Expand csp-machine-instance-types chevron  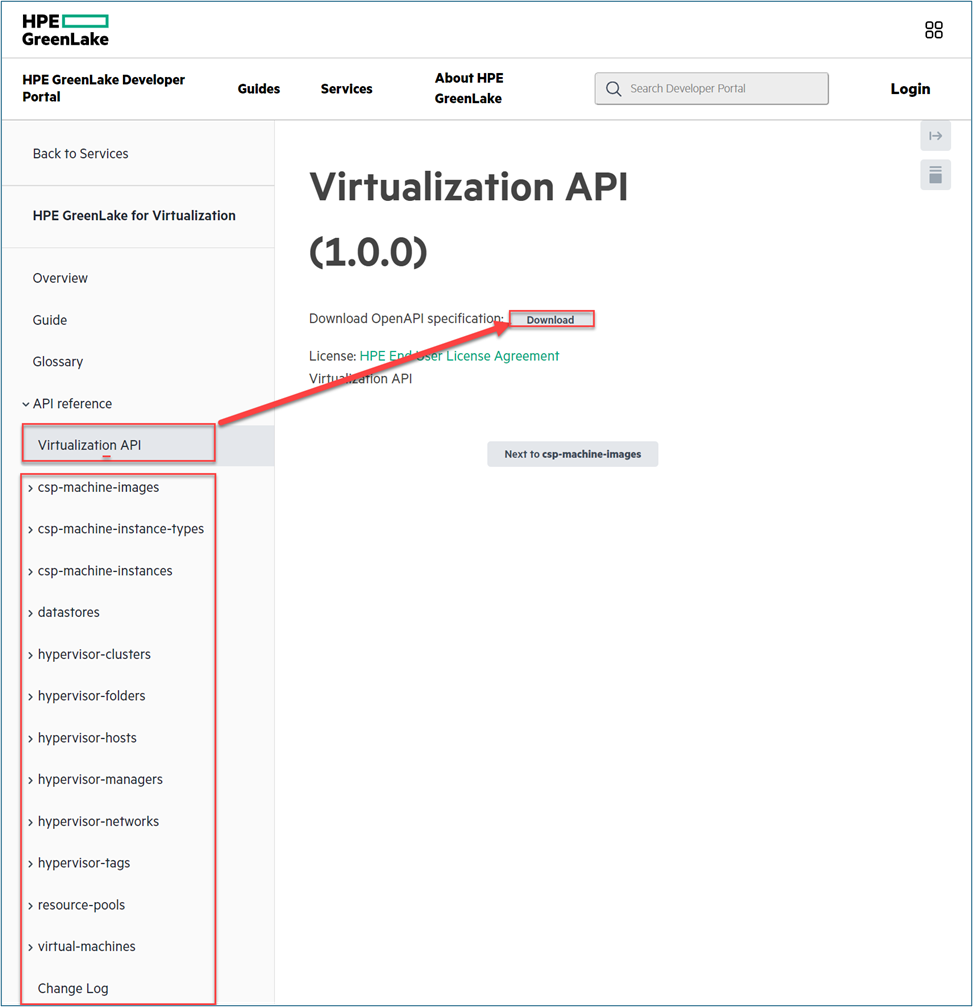pos(30,529)
